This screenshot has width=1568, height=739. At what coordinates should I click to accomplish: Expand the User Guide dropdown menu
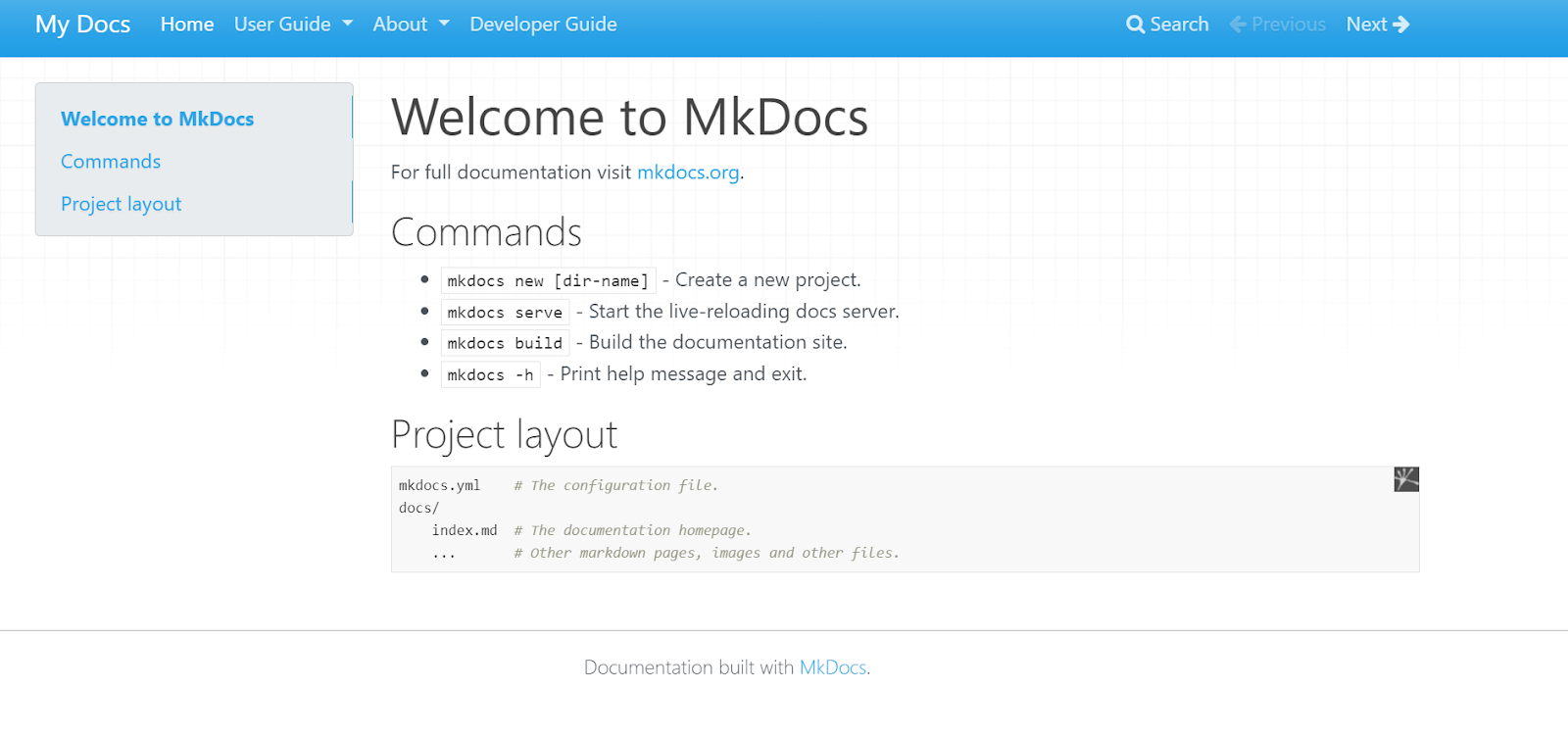293,25
